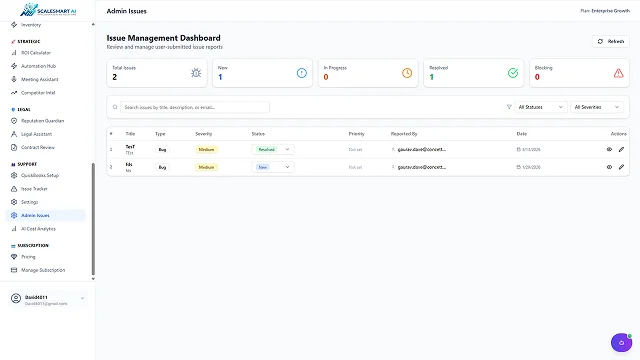Click the Status column header
The height and width of the screenshot is (360, 640).
258,134
